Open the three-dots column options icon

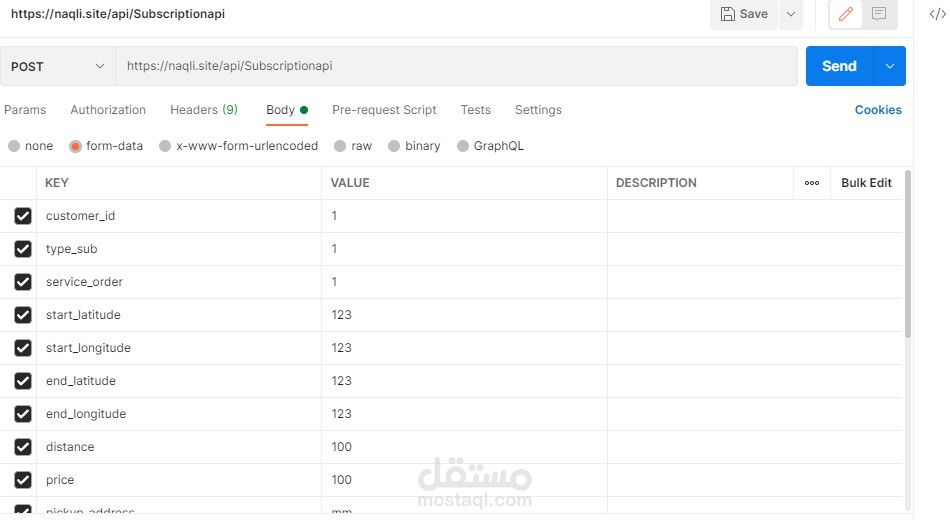click(x=812, y=183)
